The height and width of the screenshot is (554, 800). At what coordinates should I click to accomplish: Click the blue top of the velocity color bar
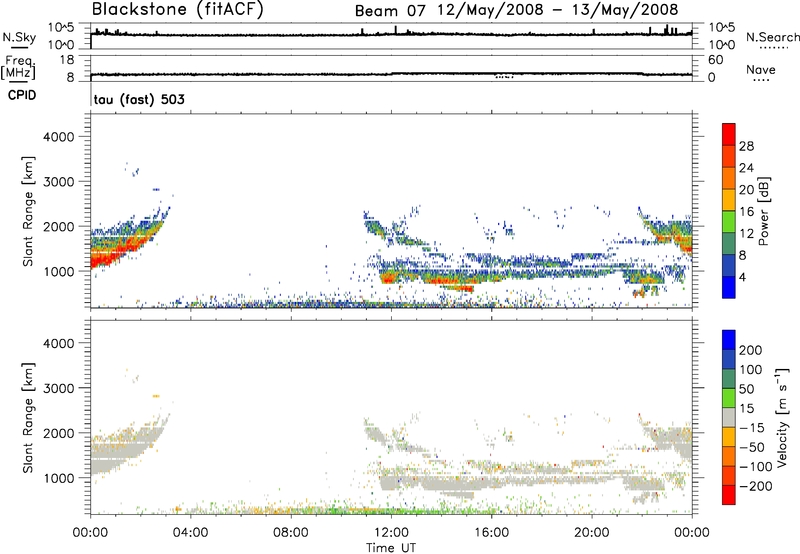729,340
